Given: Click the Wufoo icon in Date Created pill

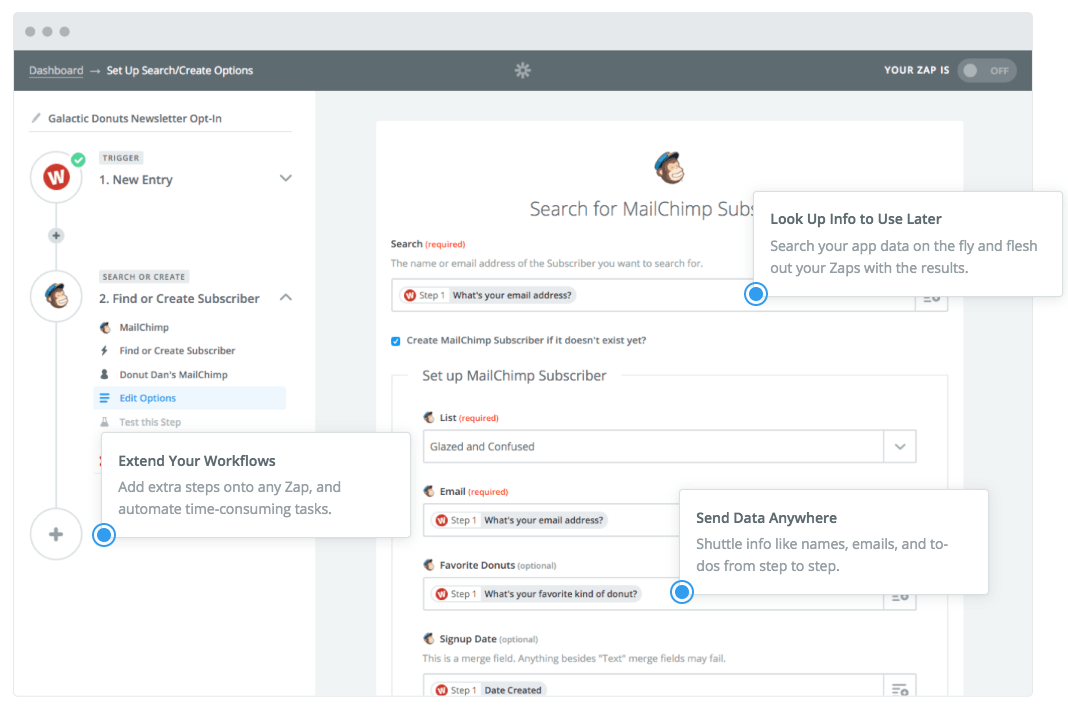Looking at the screenshot, I should pos(441,690).
